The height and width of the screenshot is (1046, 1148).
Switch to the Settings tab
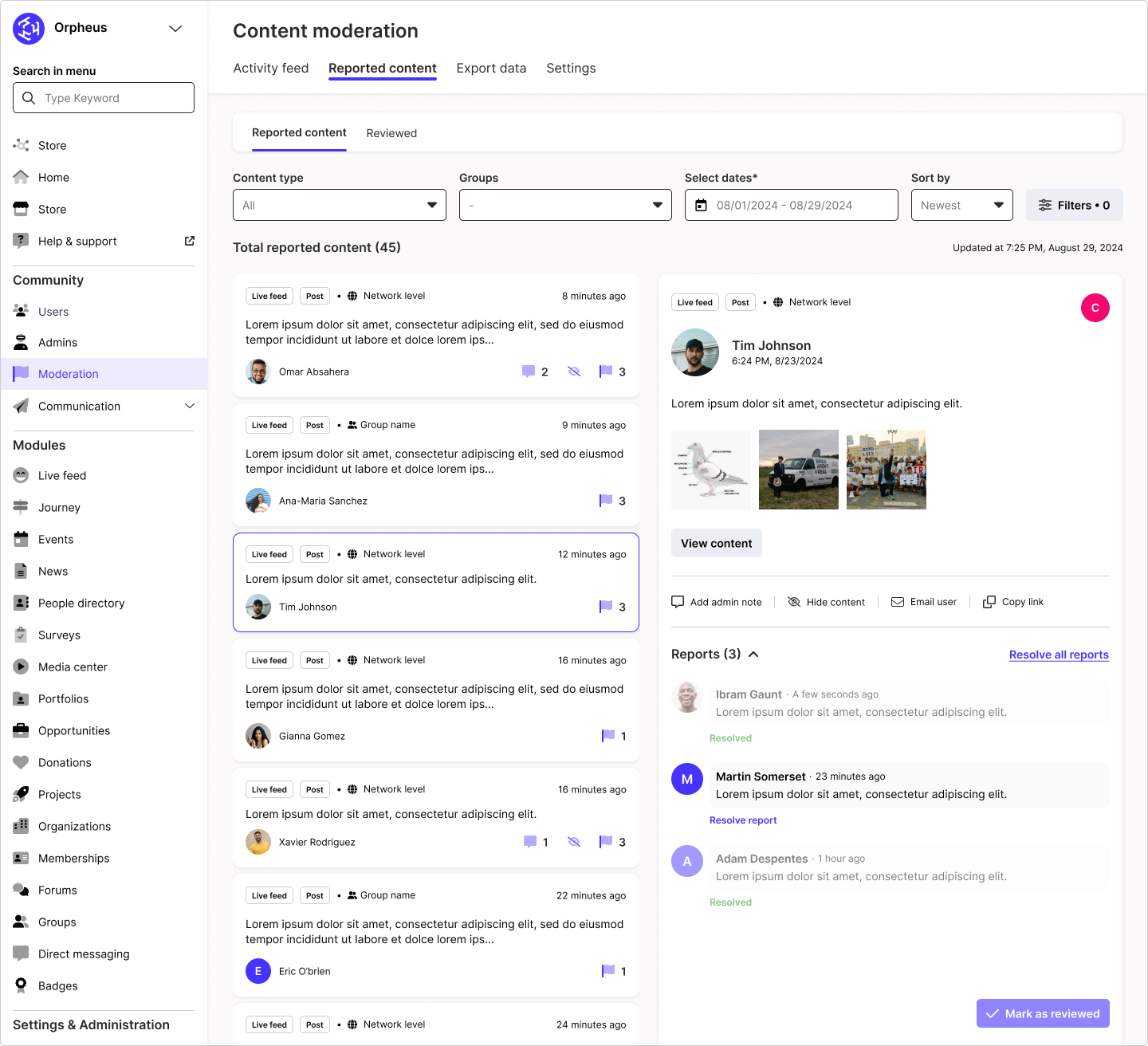coord(571,69)
